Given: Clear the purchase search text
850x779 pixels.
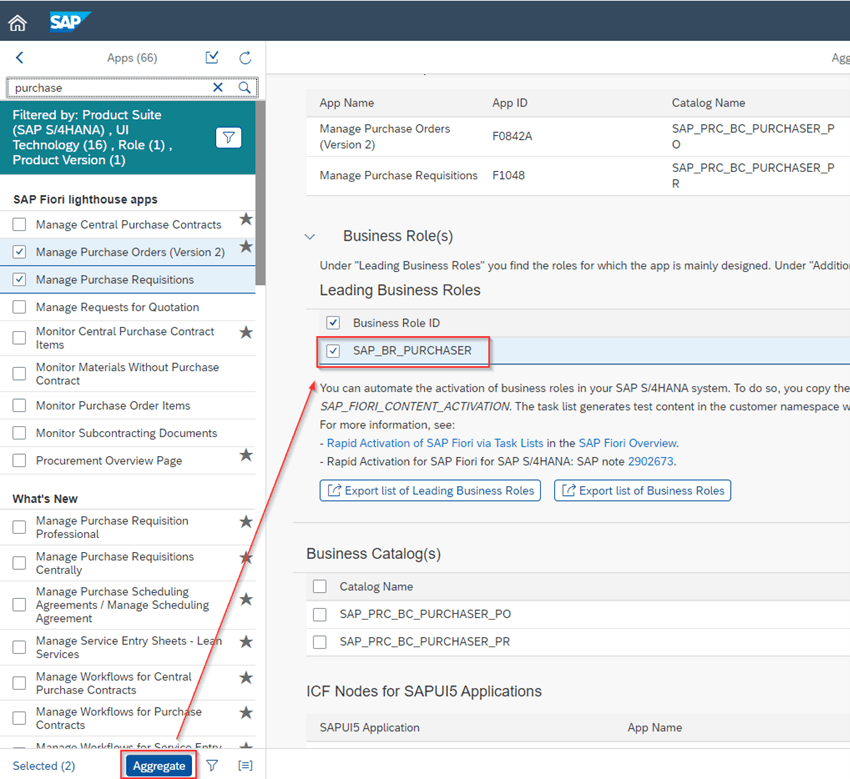Looking at the screenshot, I should [218, 87].
